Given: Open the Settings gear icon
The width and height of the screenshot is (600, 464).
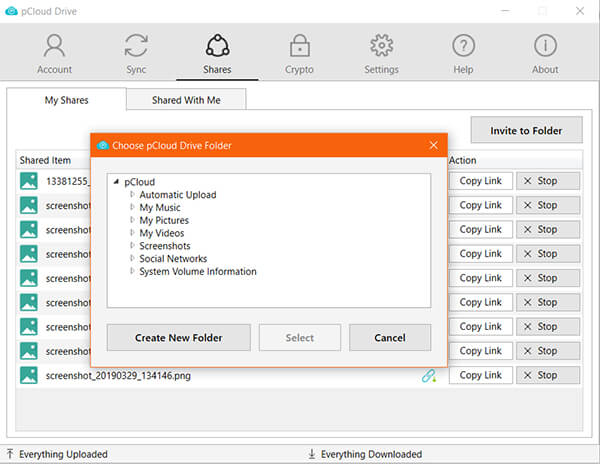Looking at the screenshot, I should click(382, 46).
